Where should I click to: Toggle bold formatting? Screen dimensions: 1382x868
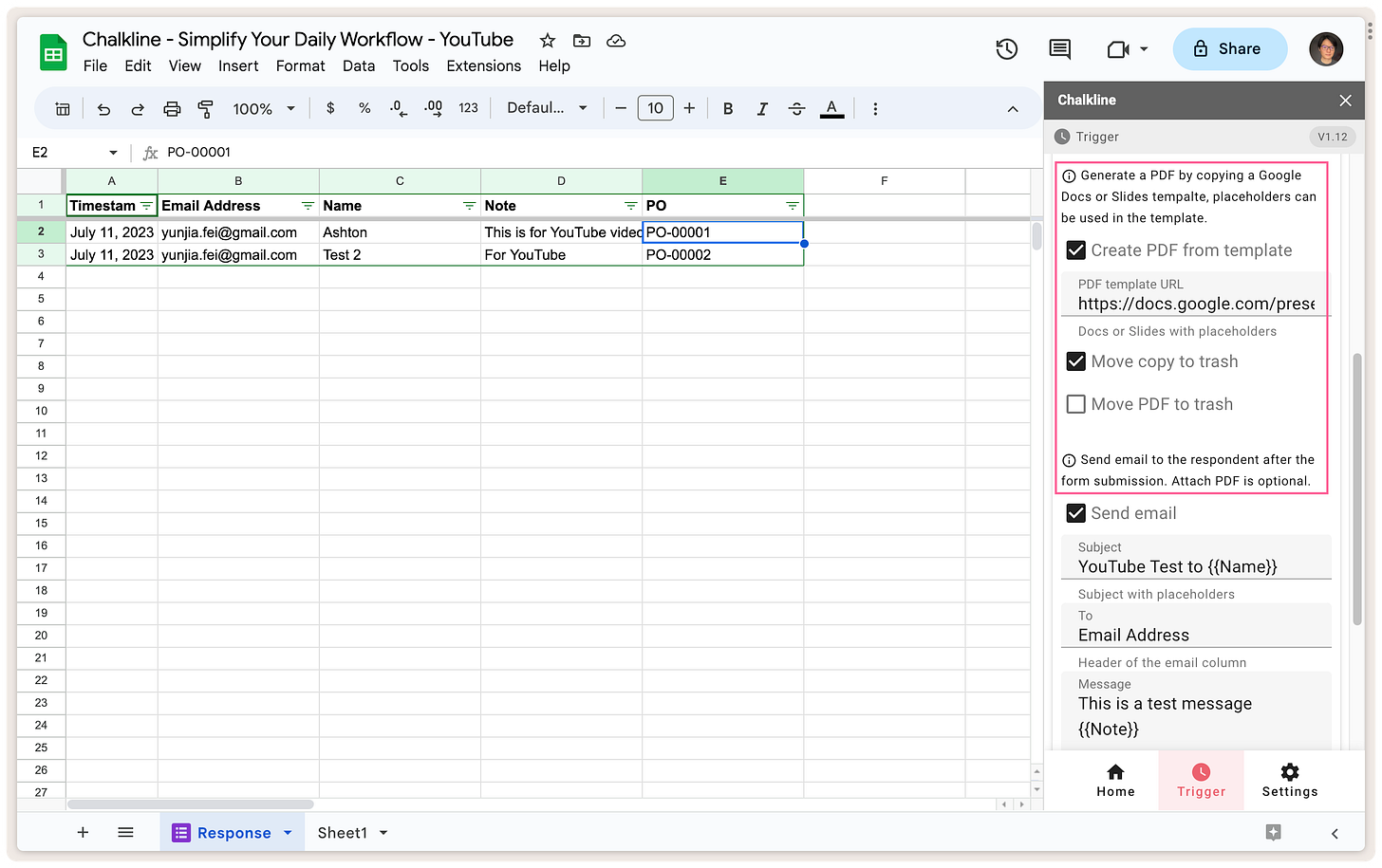[728, 109]
